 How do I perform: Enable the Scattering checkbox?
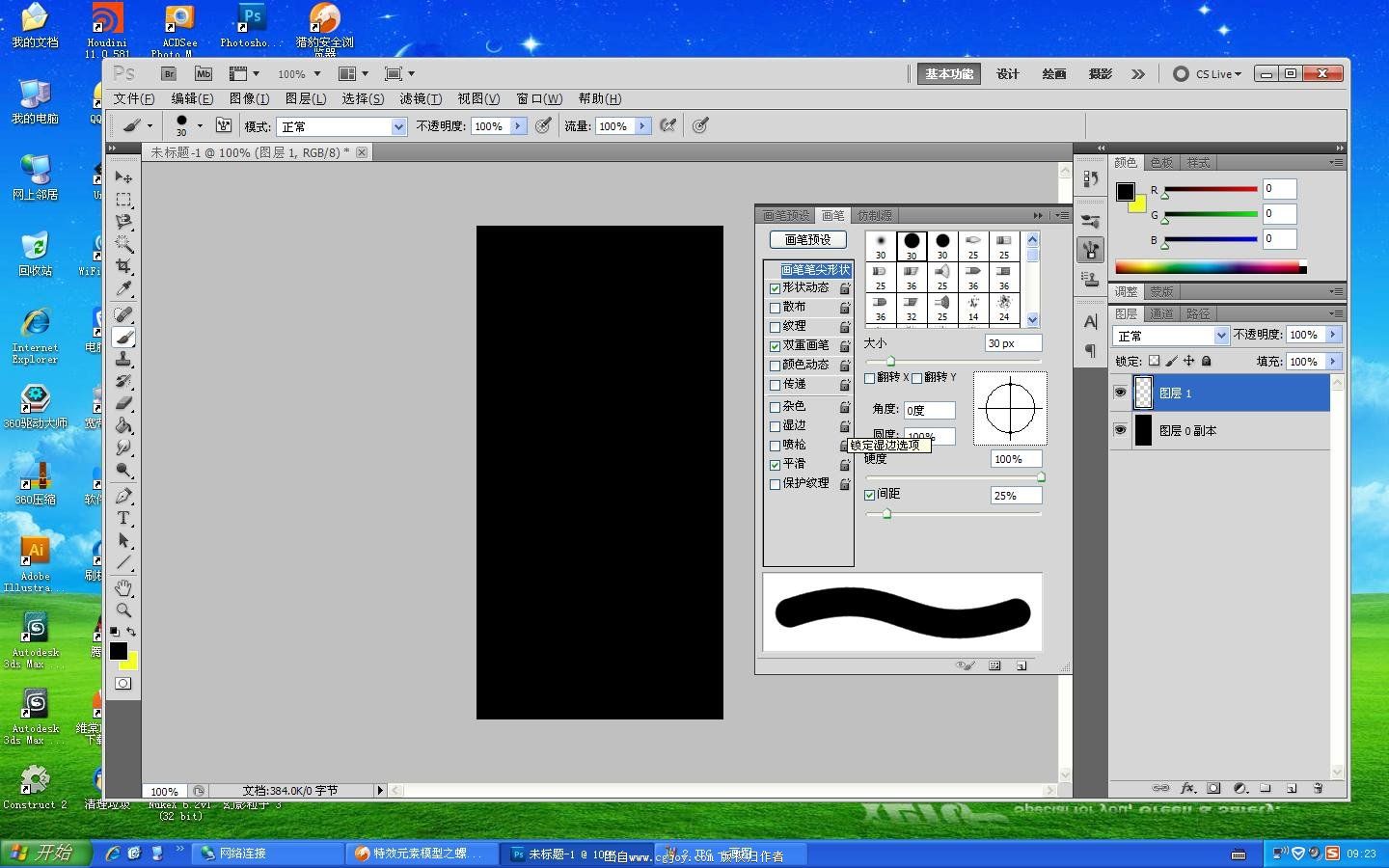pos(775,308)
